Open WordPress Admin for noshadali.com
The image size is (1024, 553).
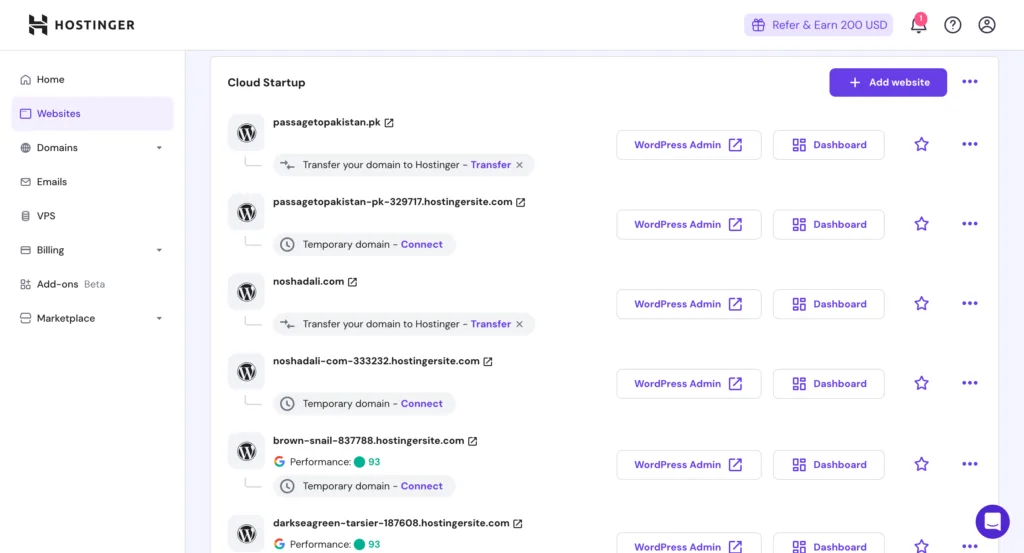[688, 304]
